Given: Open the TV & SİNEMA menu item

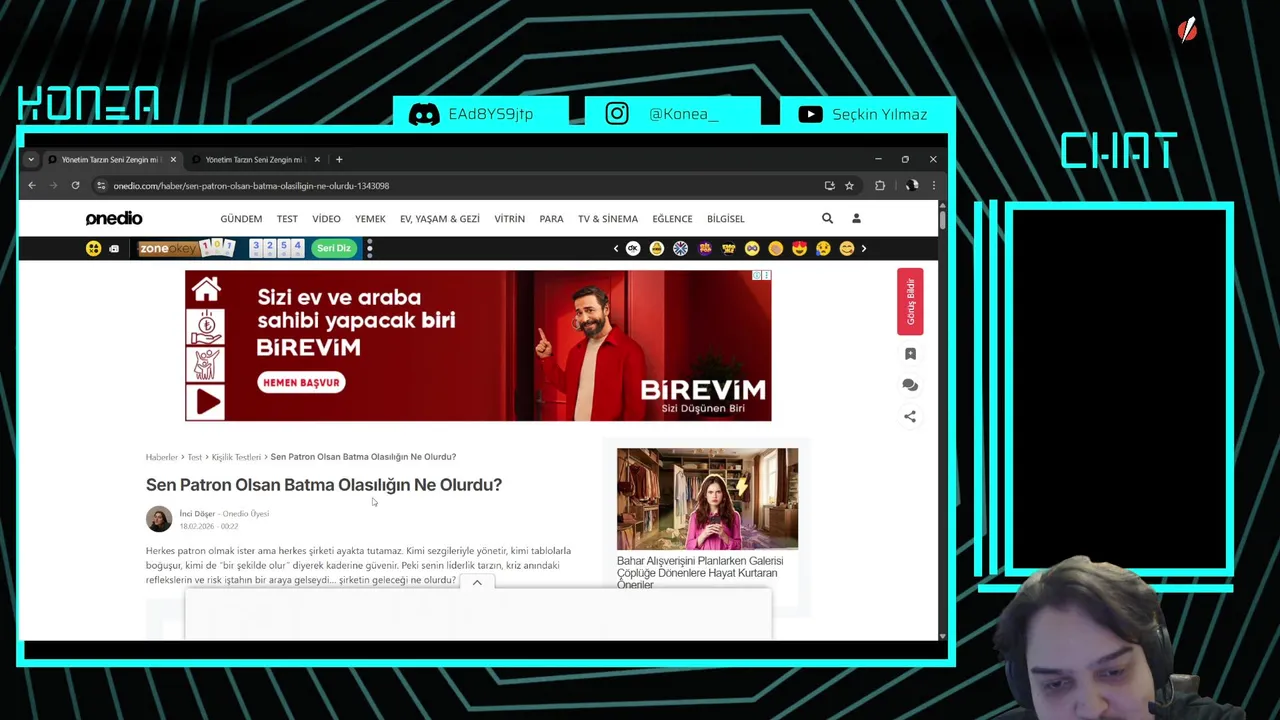Looking at the screenshot, I should 607,219.
